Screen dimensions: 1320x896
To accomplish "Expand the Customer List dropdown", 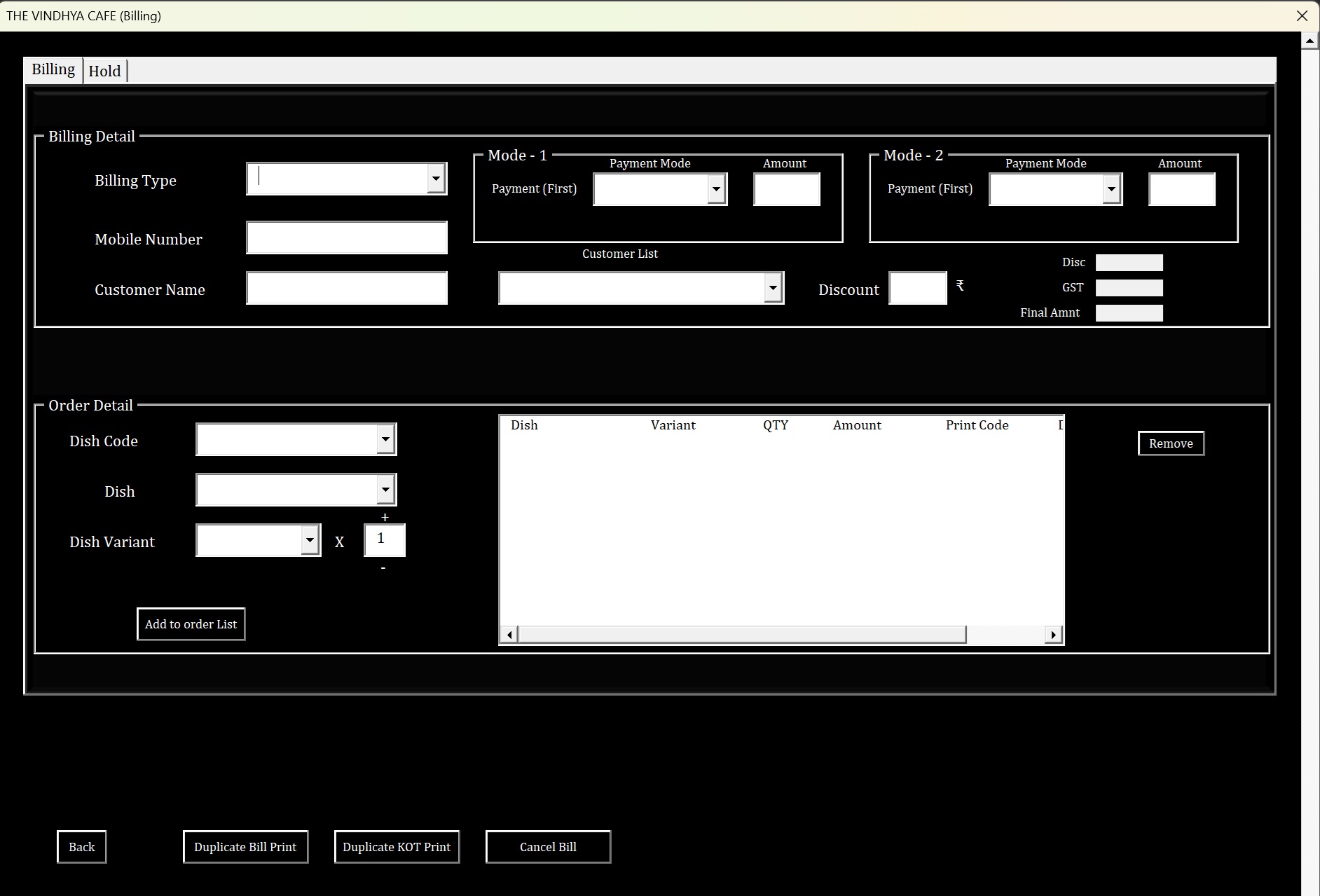I will 772,288.
